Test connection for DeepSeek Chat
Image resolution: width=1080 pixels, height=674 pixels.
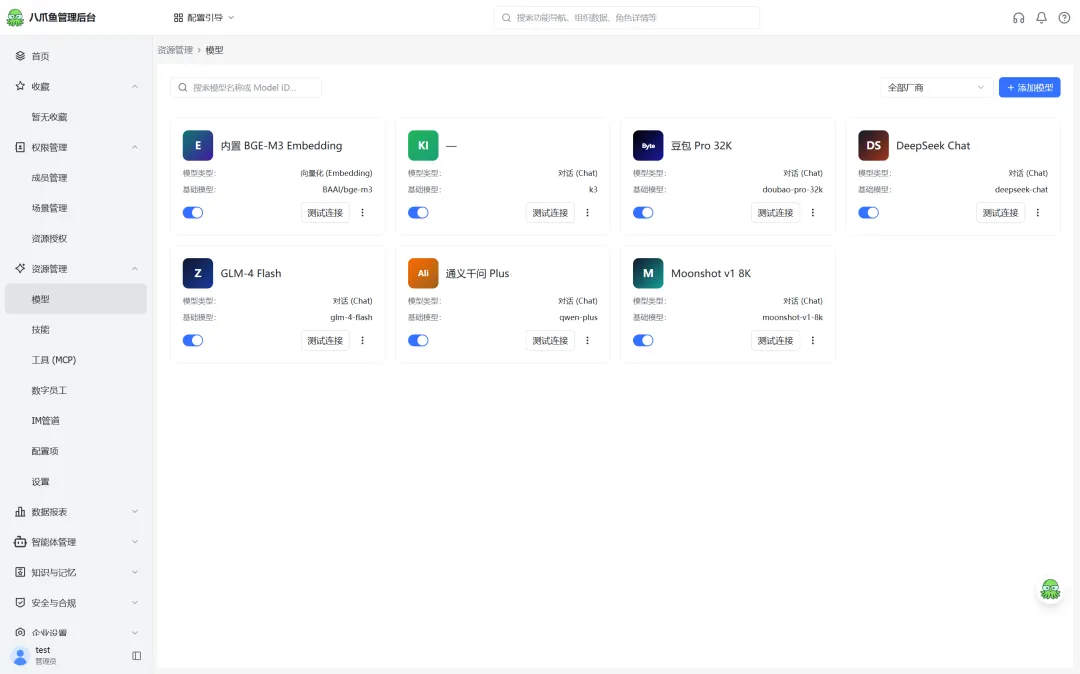click(x=1000, y=213)
